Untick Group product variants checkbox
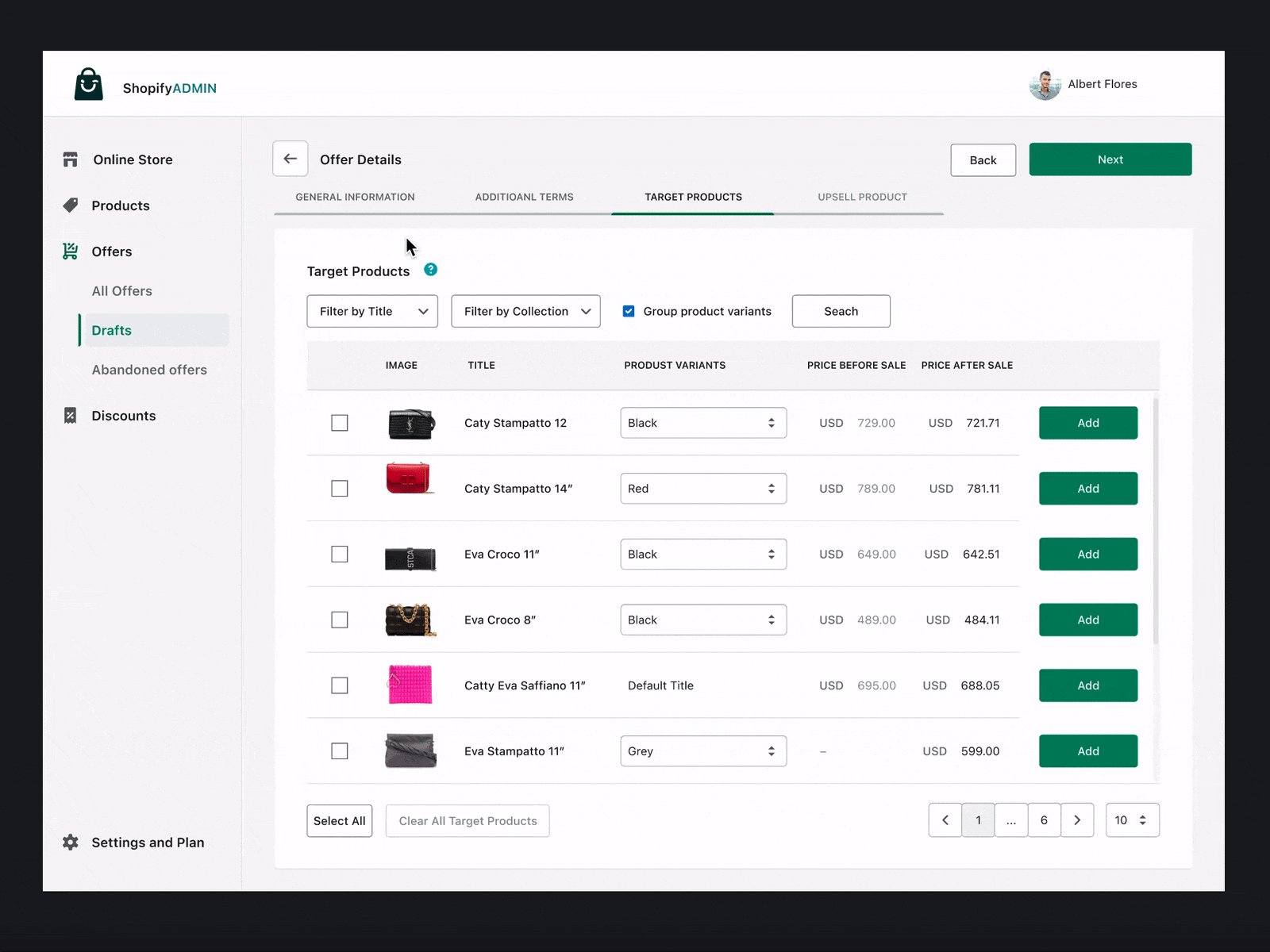 [x=629, y=311]
